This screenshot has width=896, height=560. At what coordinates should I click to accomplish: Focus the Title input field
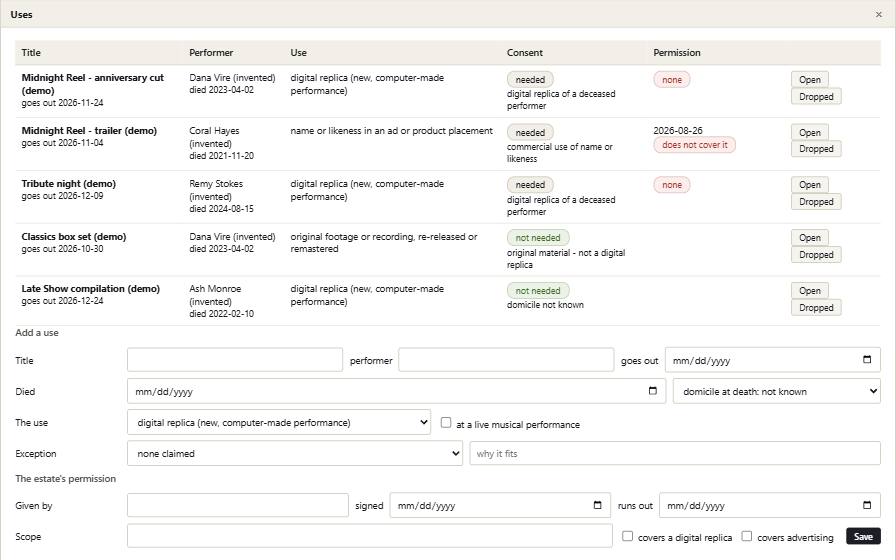click(235, 360)
